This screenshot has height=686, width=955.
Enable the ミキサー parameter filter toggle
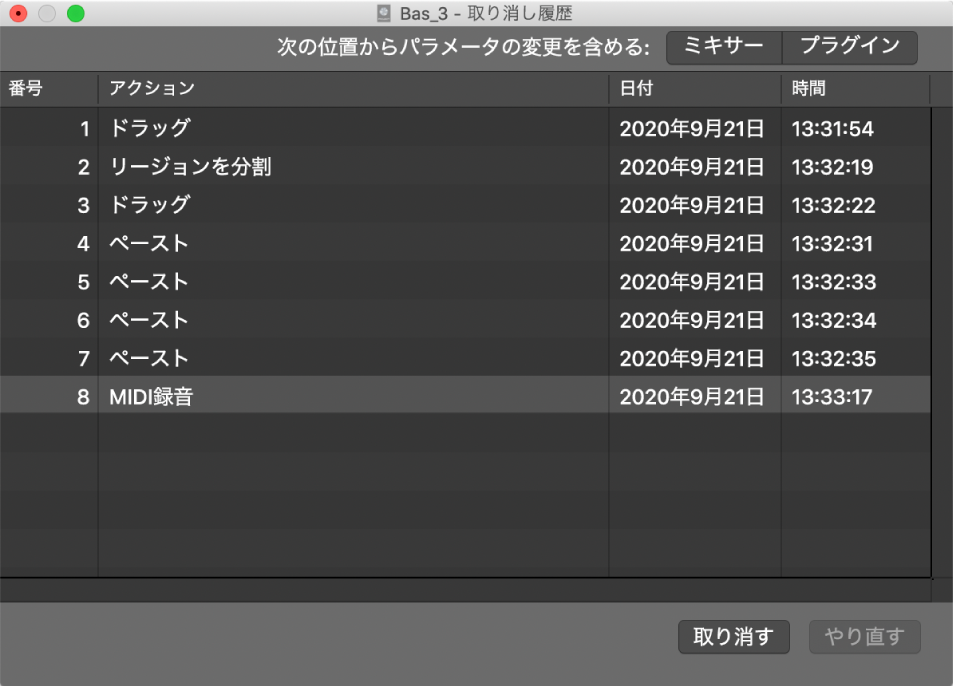pos(722,47)
